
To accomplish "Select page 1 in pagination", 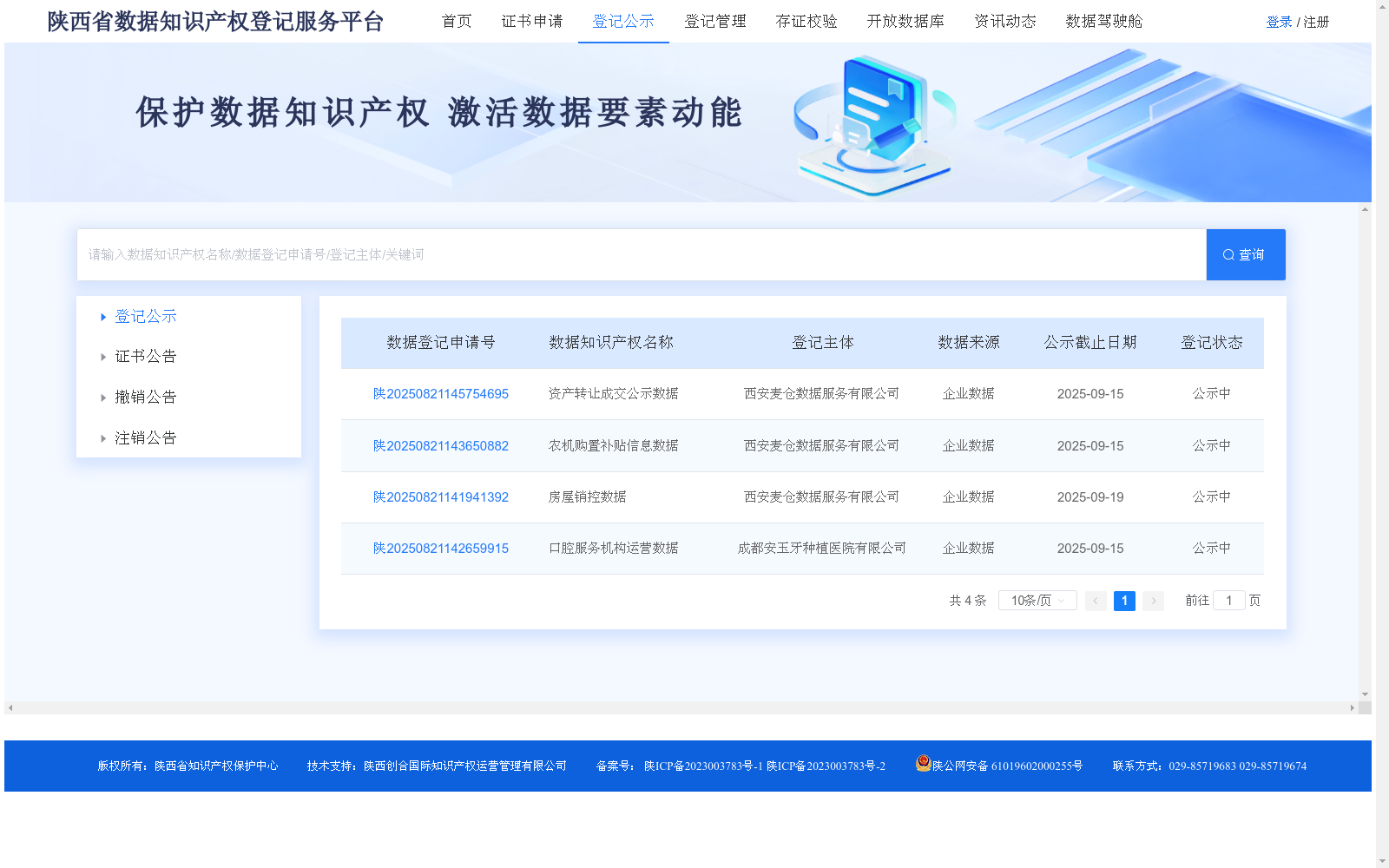I will tap(1124, 601).
